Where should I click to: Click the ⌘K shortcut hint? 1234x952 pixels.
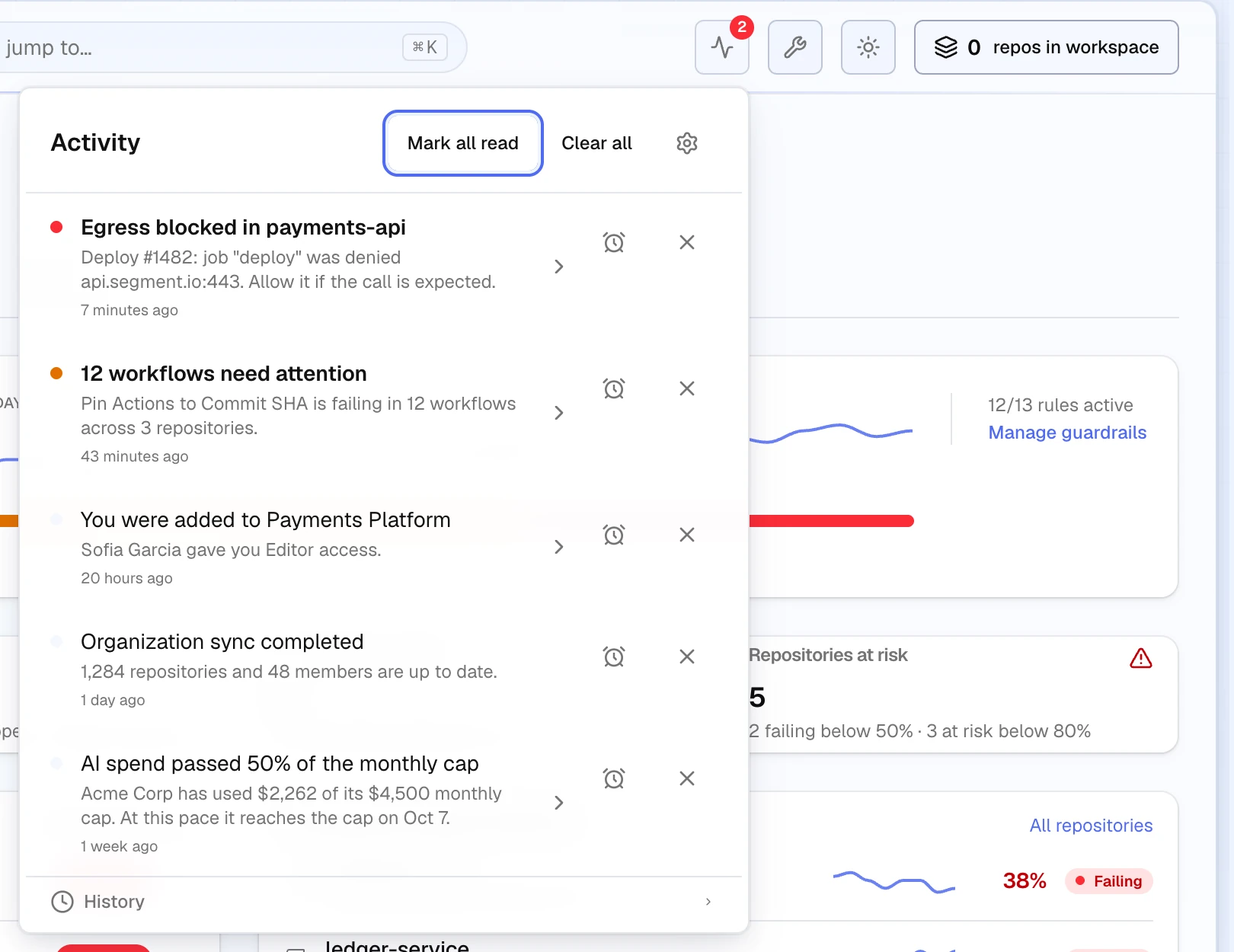point(425,47)
